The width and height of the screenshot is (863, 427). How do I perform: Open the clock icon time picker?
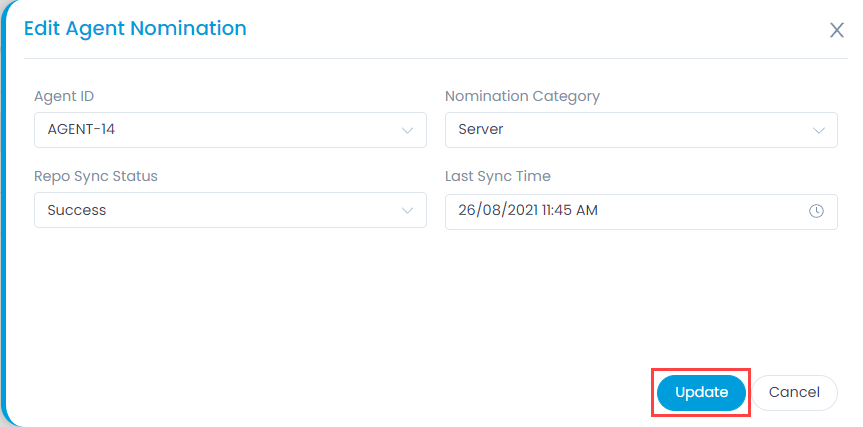(816, 211)
